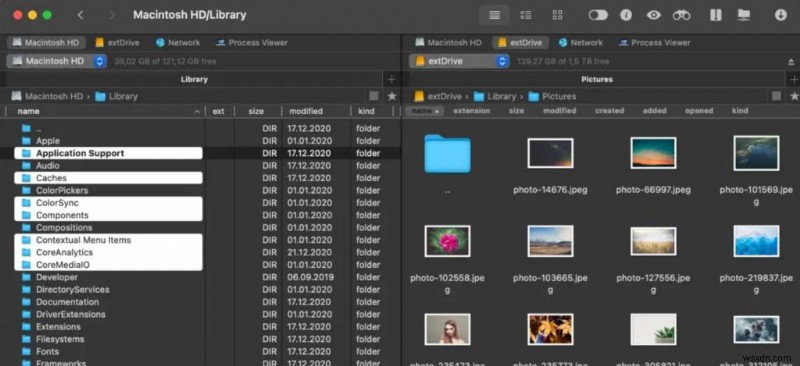The width and height of the screenshot is (800, 366).
Task: Toggle the hidden files switch in toolbar
Action: coord(598,15)
